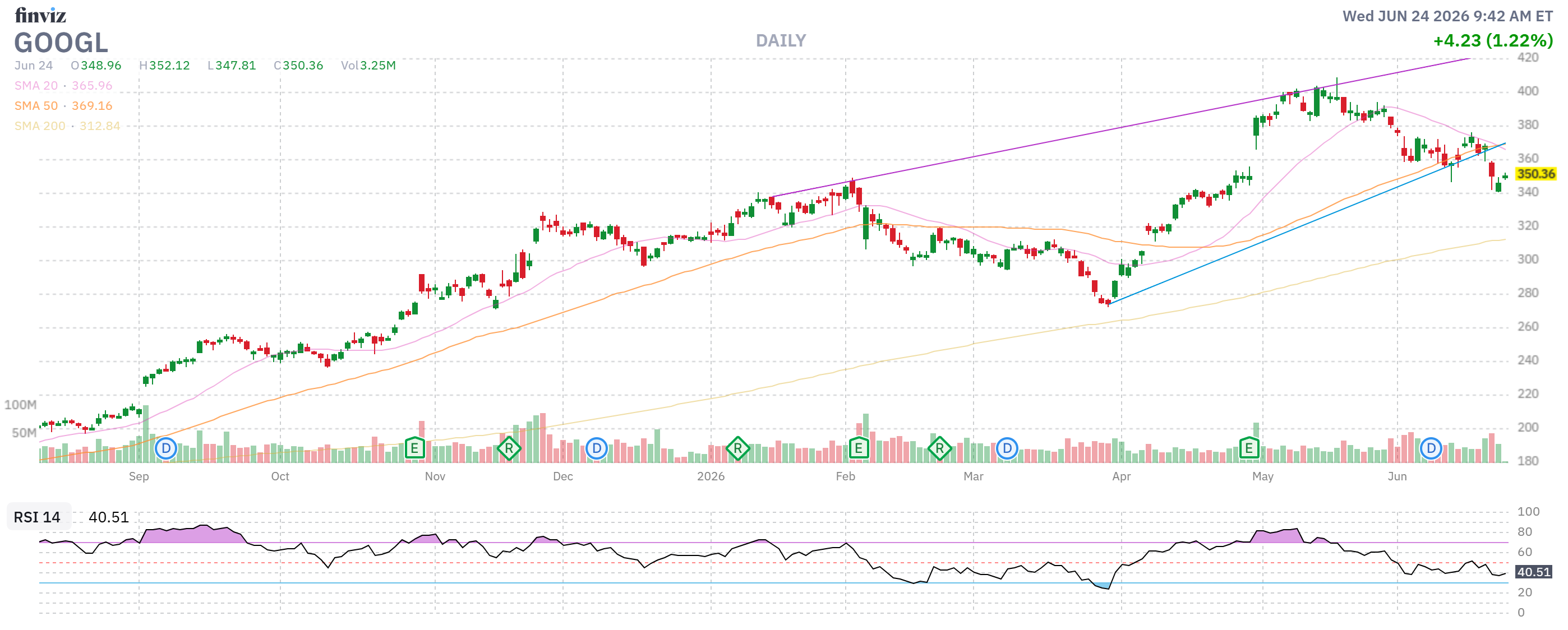This screenshot has height=630, width=1568.
Task: Click the December dividend D marker
Action: [x=597, y=449]
